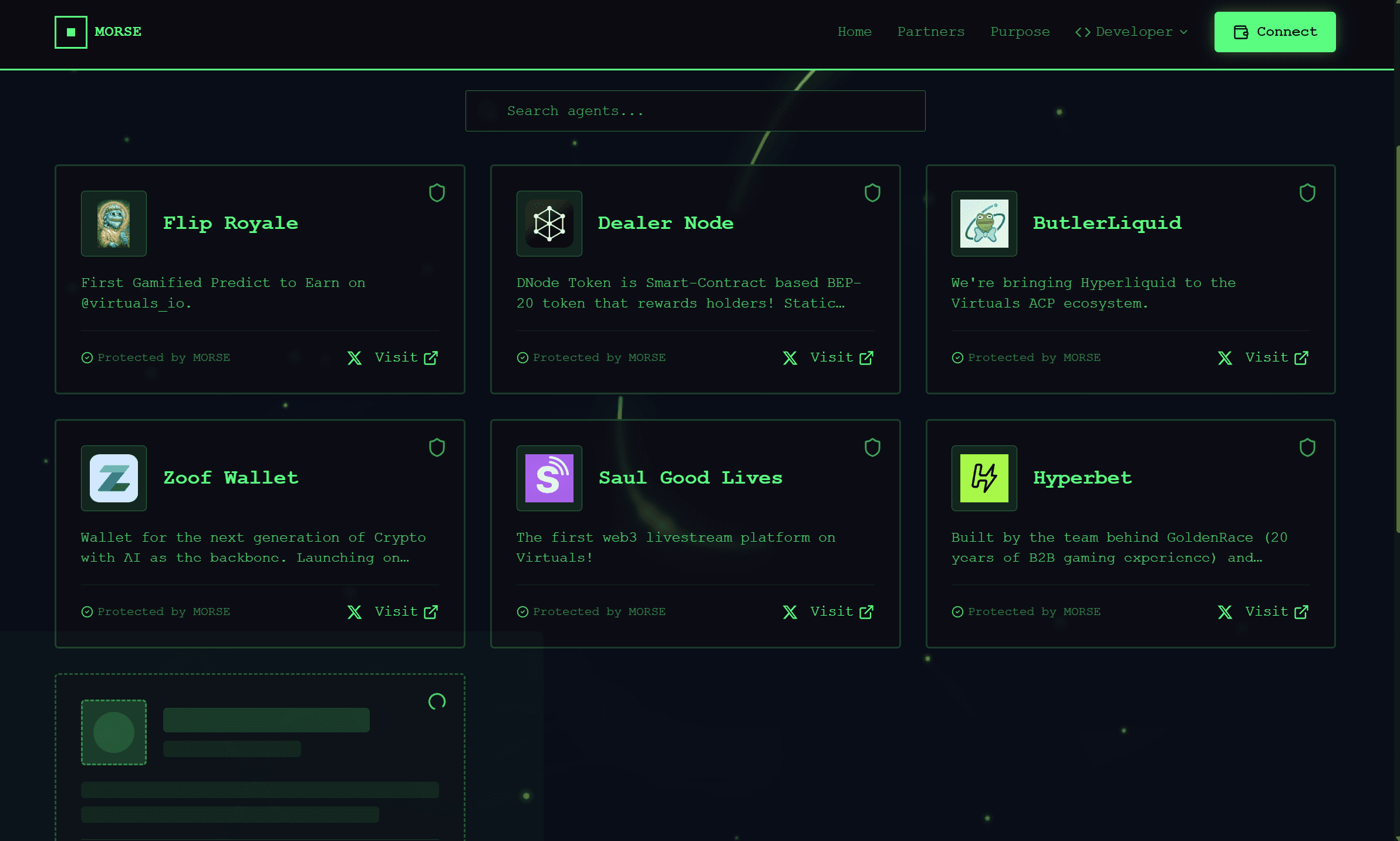Select Purpose in the navigation bar
Screen dimensions: 1400x841
click(x=1020, y=32)
